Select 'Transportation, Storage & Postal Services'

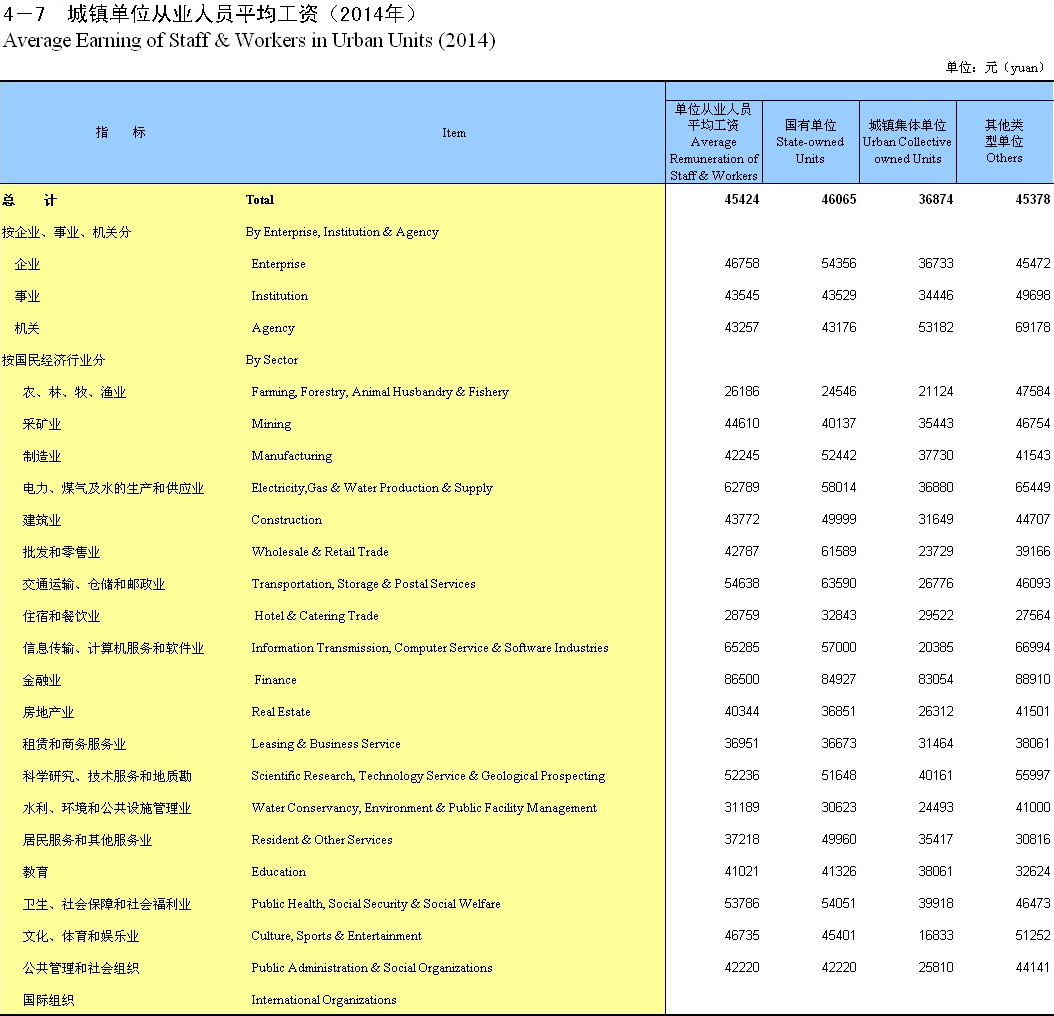[363, 584]
